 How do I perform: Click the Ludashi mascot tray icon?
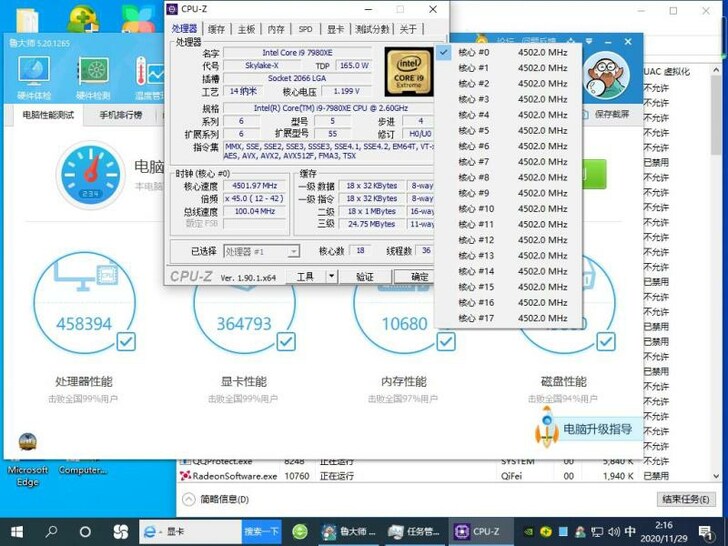pos(580,532)
